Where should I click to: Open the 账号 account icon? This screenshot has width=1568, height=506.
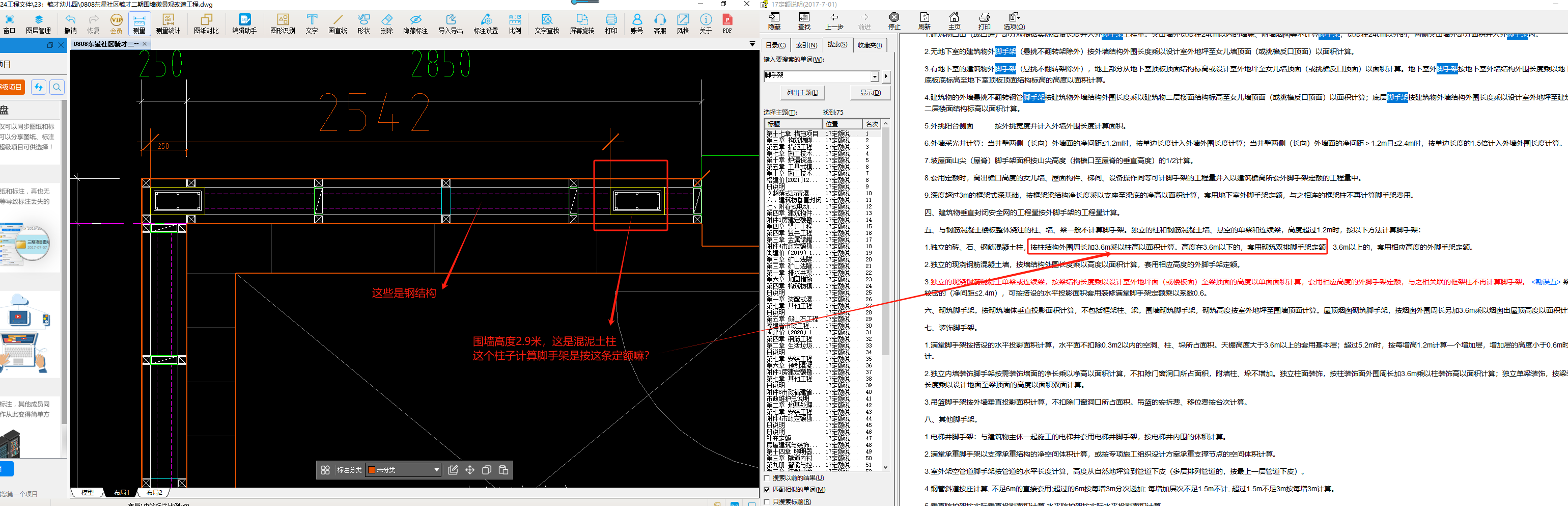pyautogui.click(x=637, y=24)
